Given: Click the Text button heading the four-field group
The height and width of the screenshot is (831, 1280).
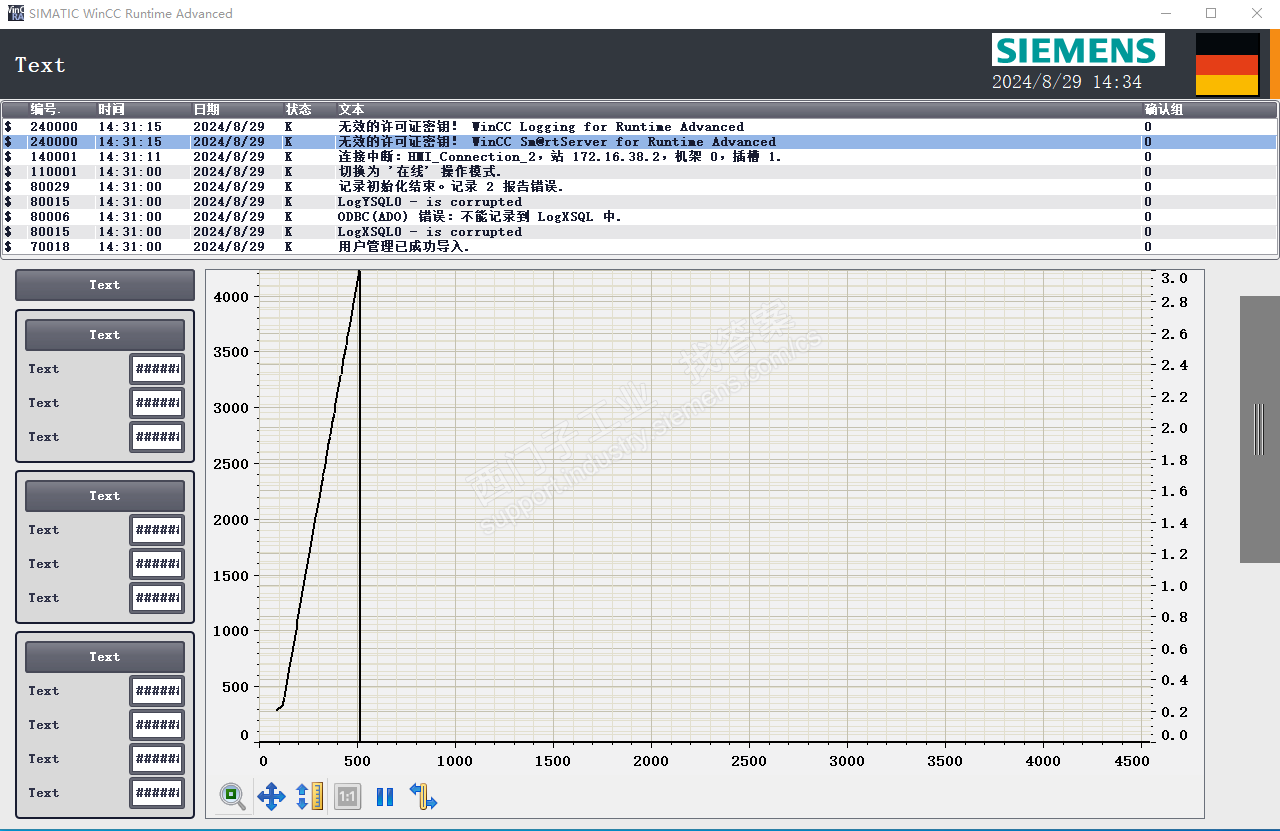Looking at the screenshot, I should point(105,657).
